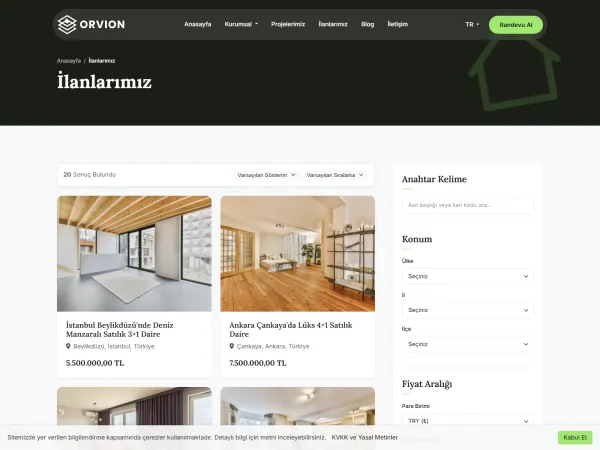The height and width of the screenshot is (450, 600).
Task: Click price 5.500.000,00 TL
Action: click(95, 363)
